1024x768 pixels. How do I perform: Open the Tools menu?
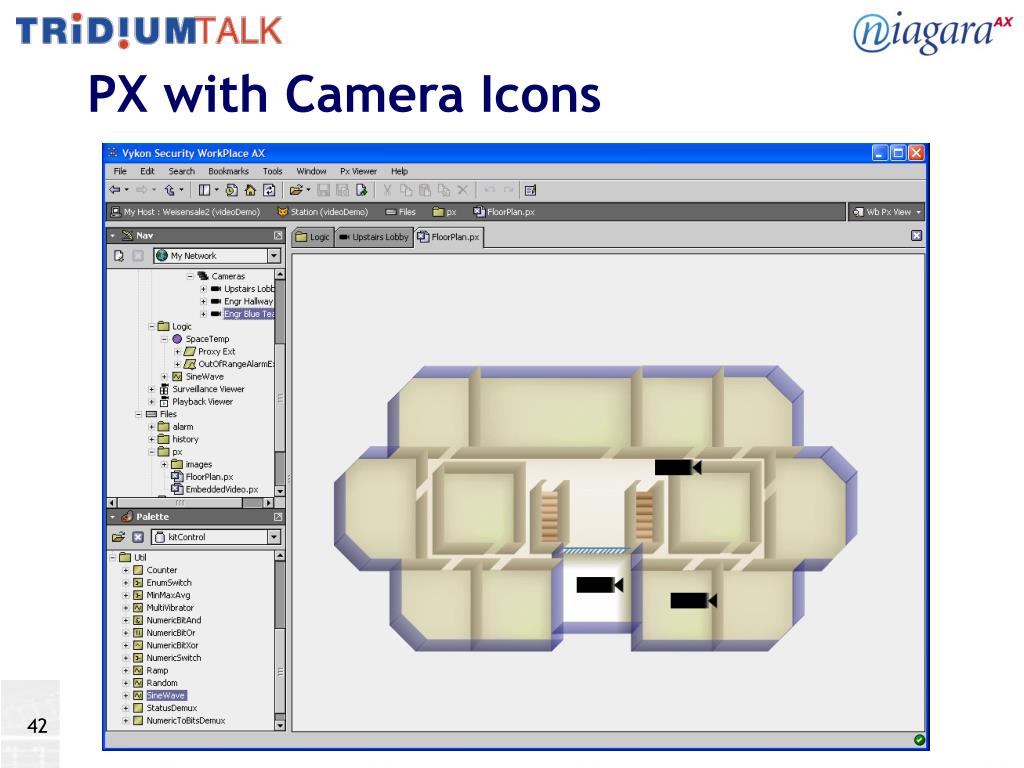pyautogui.click(x=272, y=171)
